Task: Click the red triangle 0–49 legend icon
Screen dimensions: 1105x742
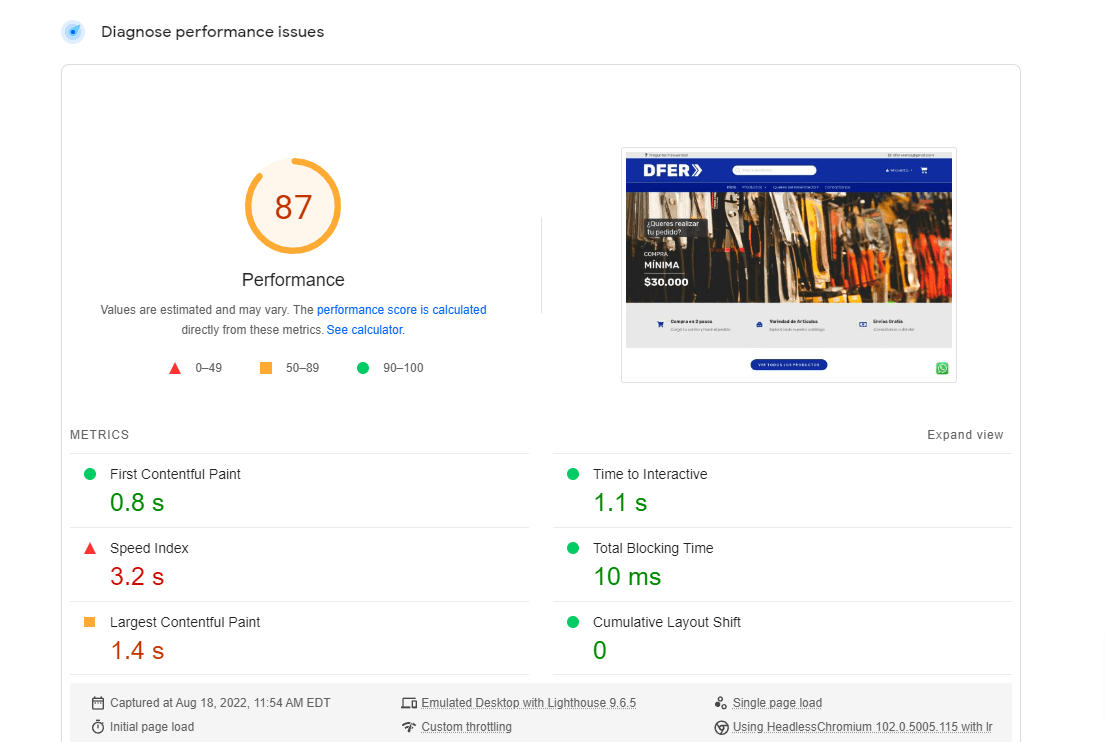Action: click(x=175, y=368)
